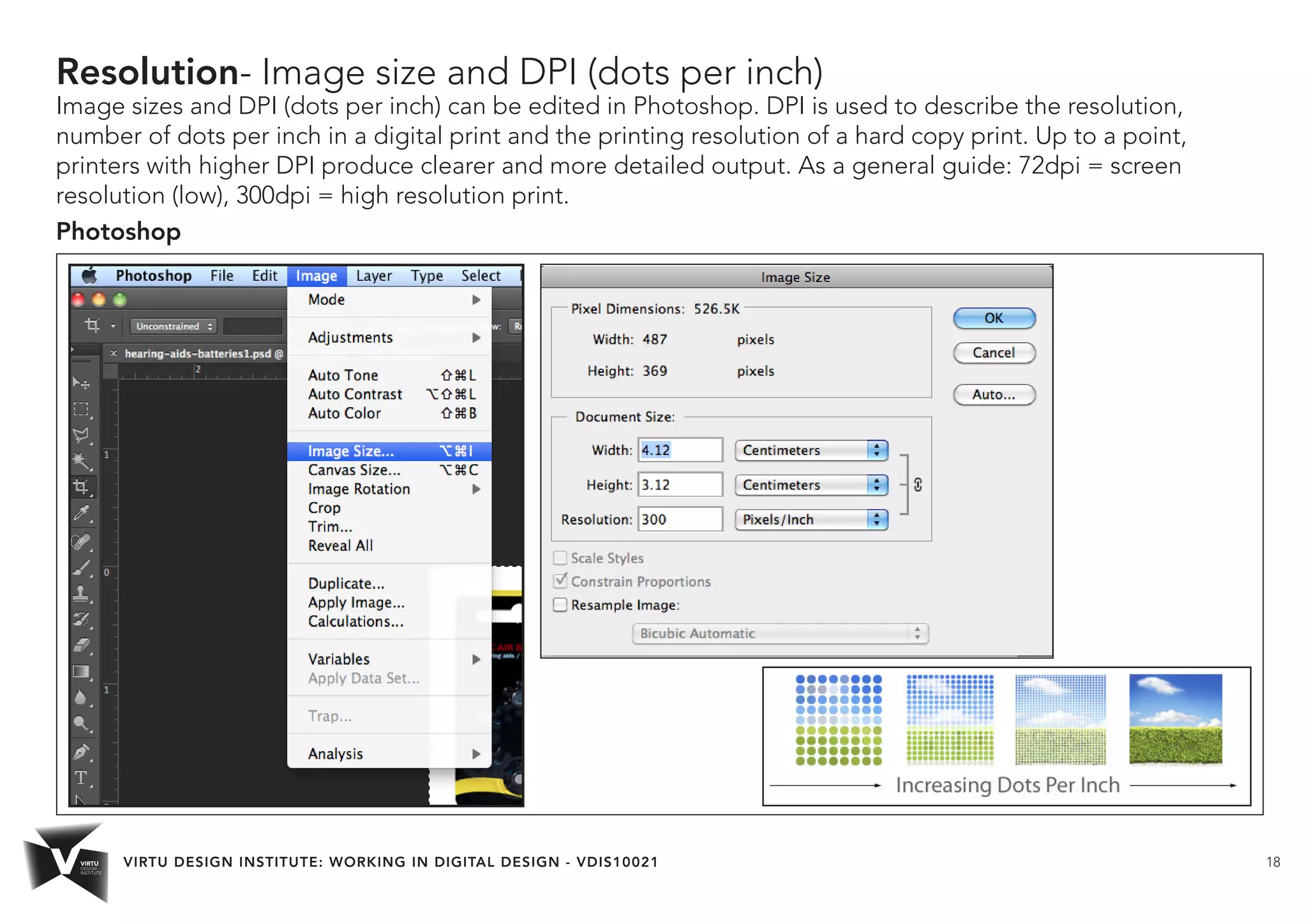Screen dimensions: 1307x924
Task: Choose Trim from the Image menu
Action: pyautogui.click(x=389, y=526)
